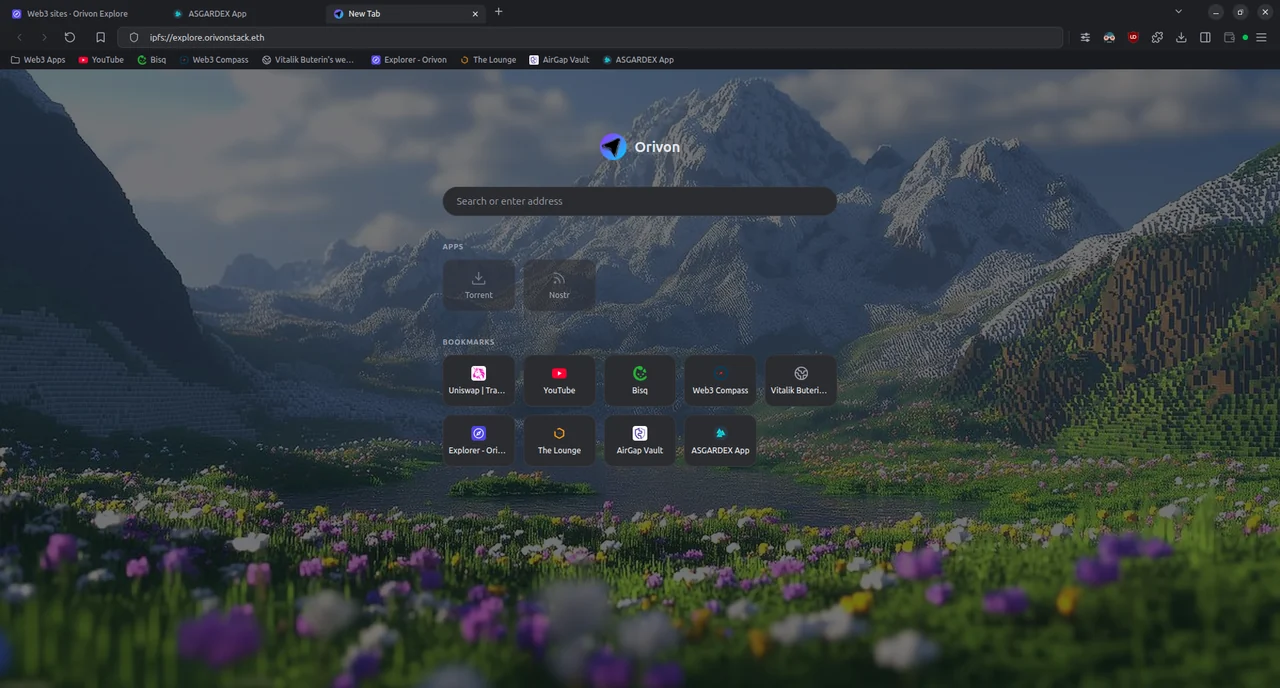Open The Lounge from bookmarks bar
1280x688 pixels.
488,60
